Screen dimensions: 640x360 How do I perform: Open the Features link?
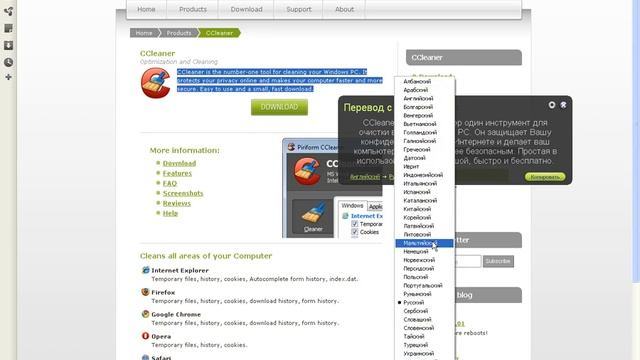(x=177, y=173)
